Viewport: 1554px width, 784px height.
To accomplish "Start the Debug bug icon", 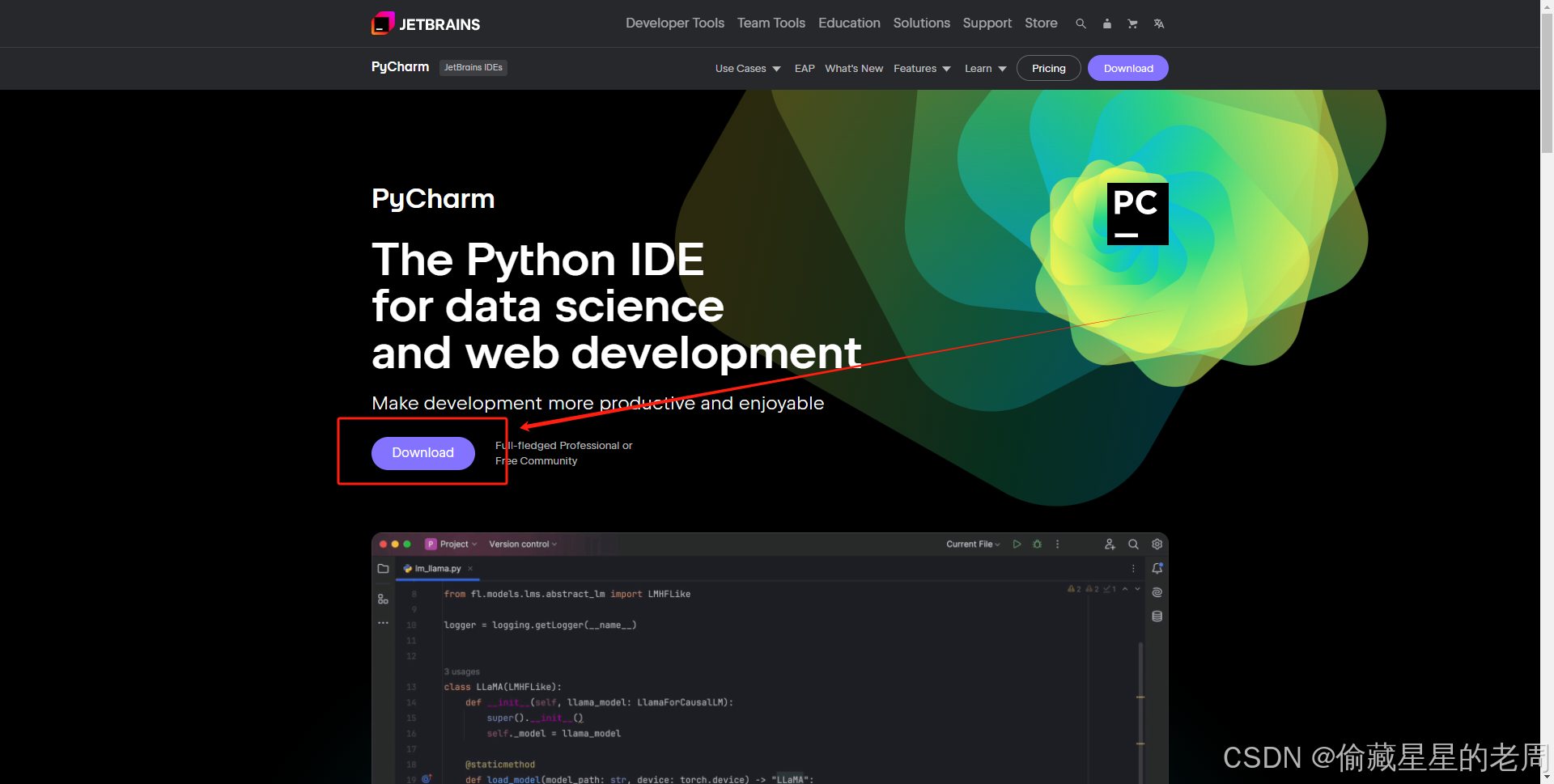I will tap(1037, 544).
